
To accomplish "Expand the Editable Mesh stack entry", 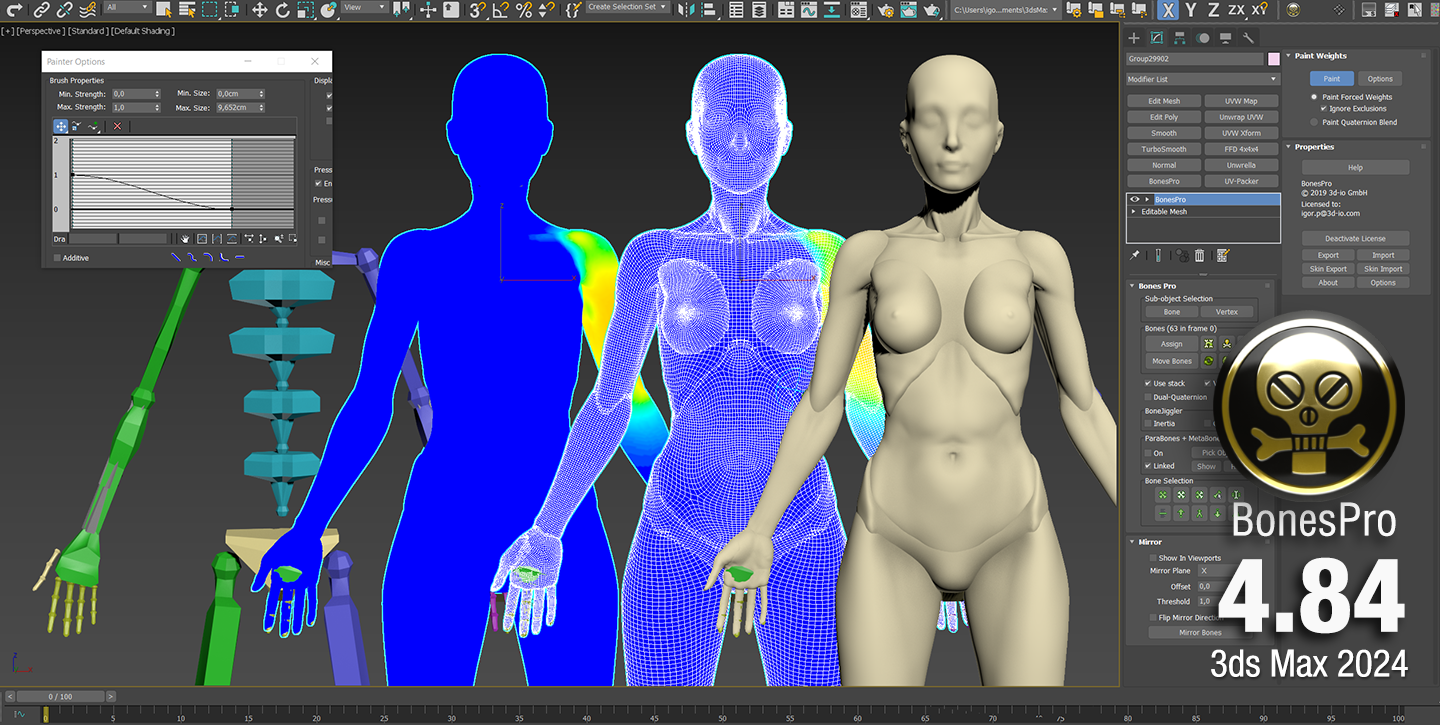I will tap(1134, 212).
